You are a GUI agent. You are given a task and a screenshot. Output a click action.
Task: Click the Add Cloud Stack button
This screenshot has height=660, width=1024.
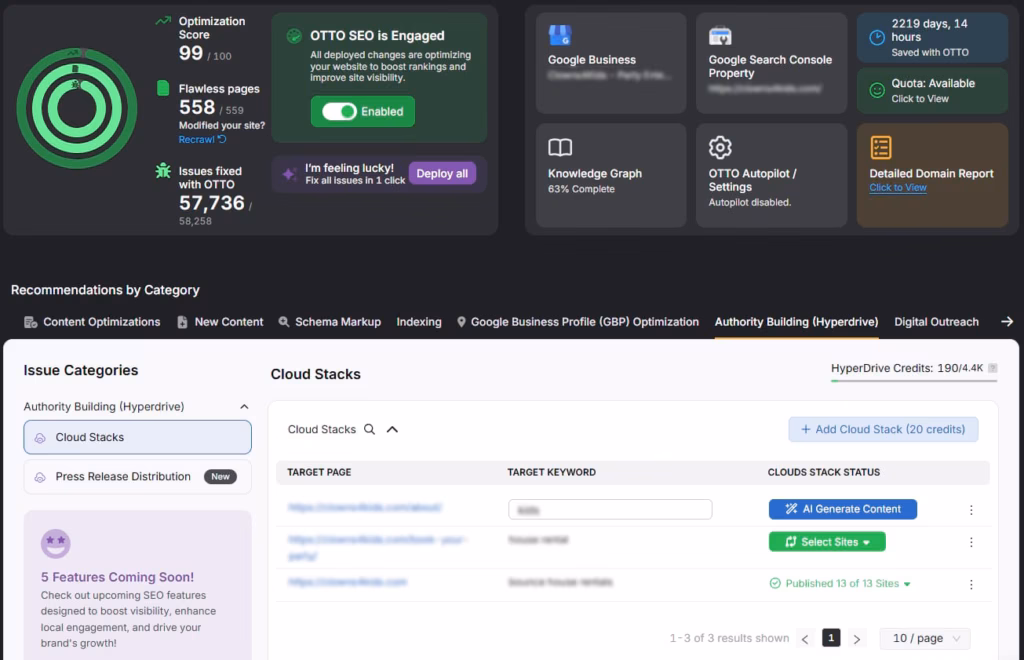883,429
